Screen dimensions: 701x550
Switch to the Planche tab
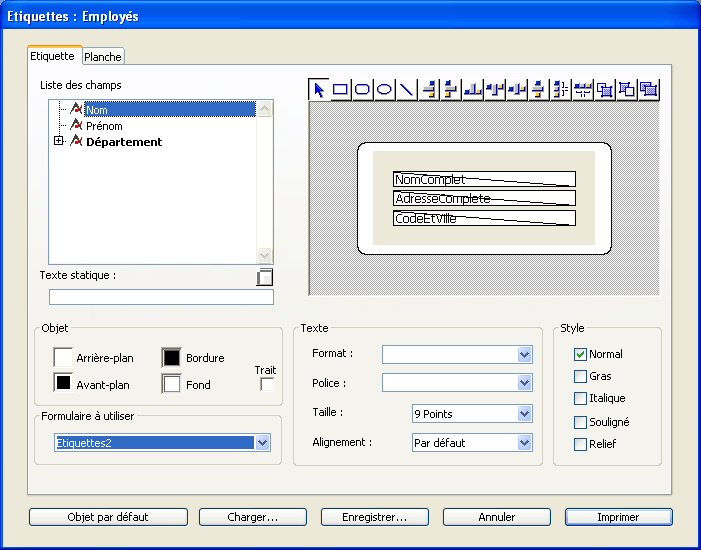(x=102, y=57)
